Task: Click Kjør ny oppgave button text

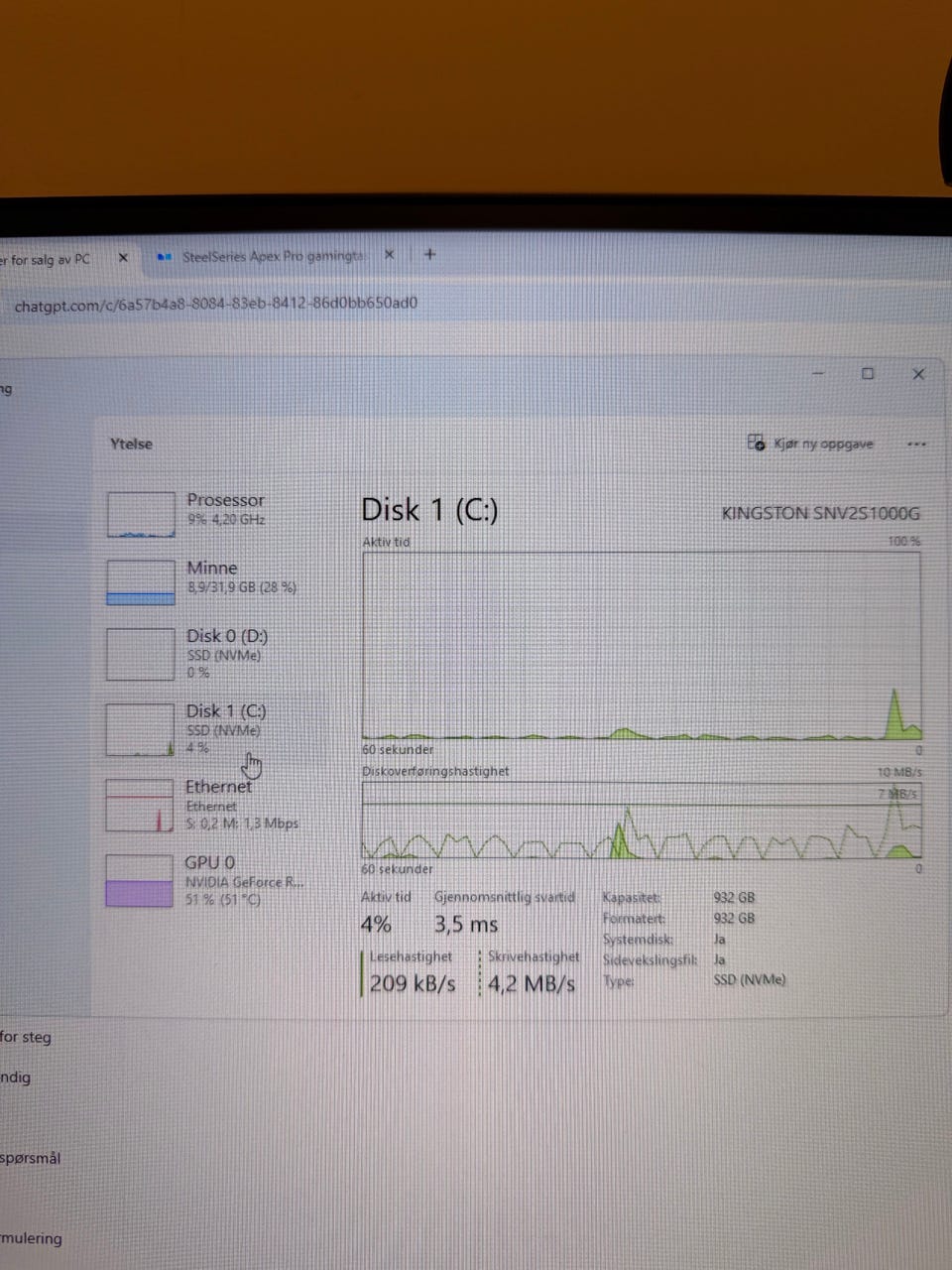Action: (823, 444)
